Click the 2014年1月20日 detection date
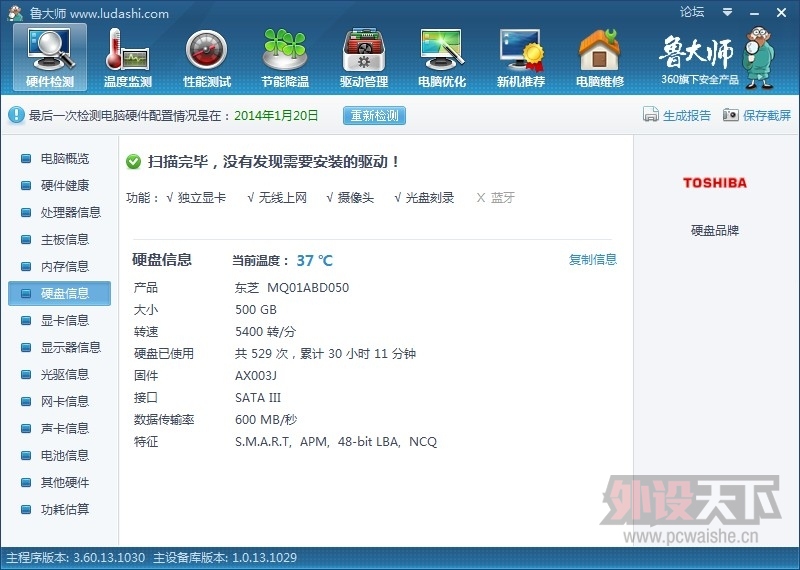This screenshot has height=570, width=800. coord(276,115)
